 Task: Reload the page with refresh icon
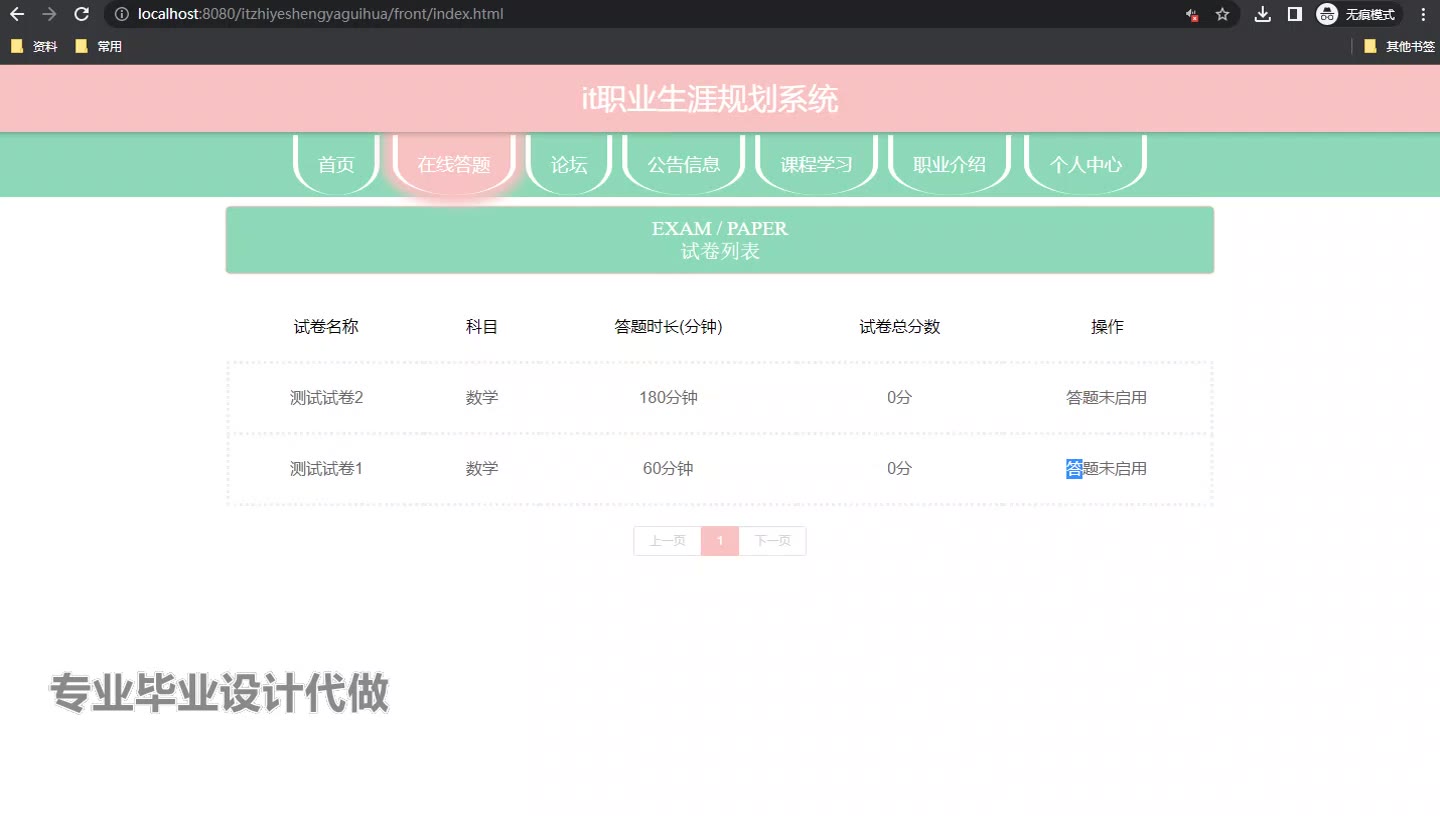[82, 14]
